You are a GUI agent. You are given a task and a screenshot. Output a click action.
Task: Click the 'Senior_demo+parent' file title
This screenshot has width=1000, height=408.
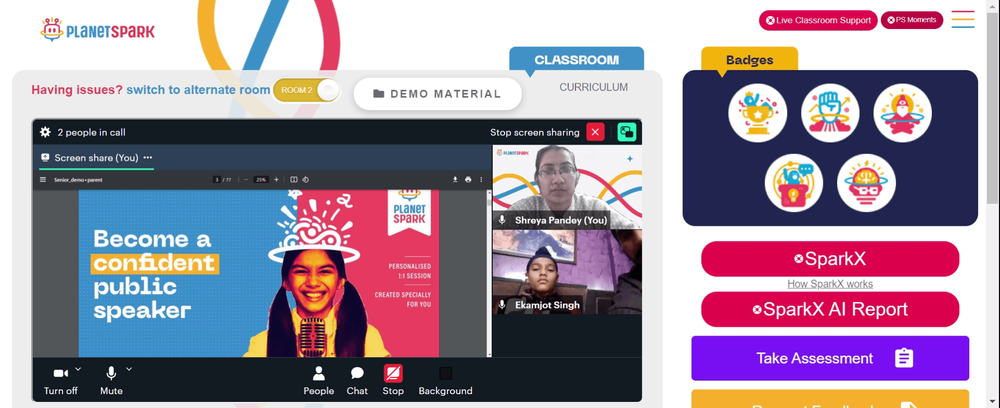[x=78, y=180]
